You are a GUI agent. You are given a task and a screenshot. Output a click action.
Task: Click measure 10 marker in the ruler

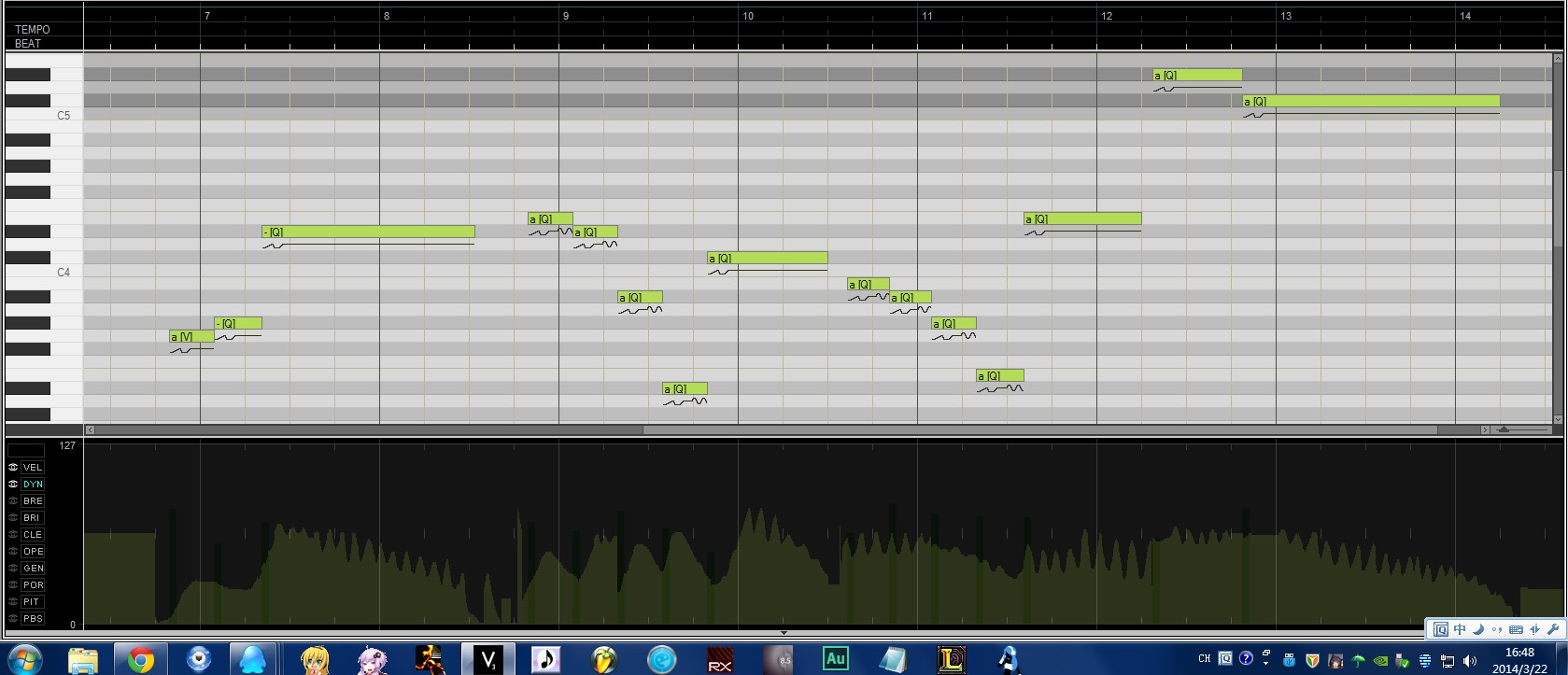click(748, 16)
